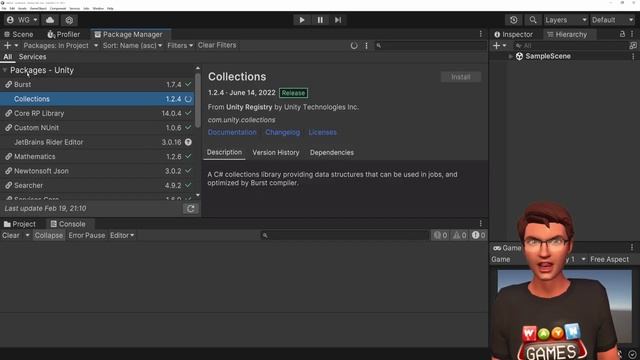Viewport: 640px width, 360px height.
Task: Open the Documentation link
Action: (232, 132)
